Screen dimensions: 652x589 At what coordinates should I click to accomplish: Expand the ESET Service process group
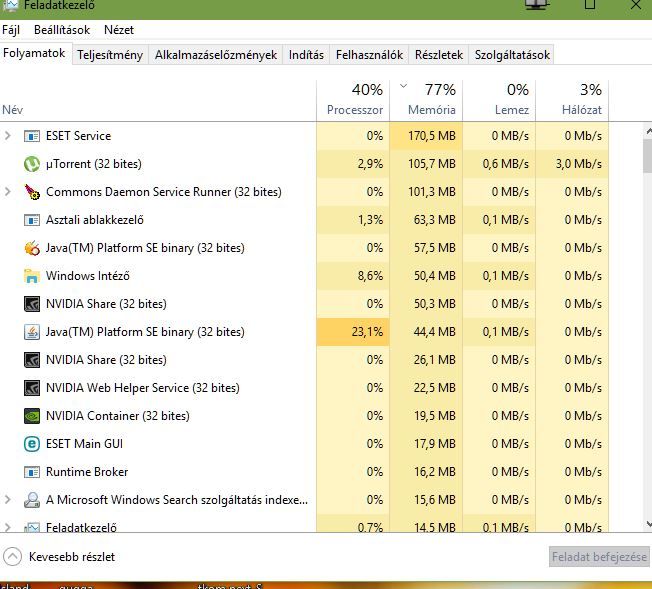click(x=7, y=136)
